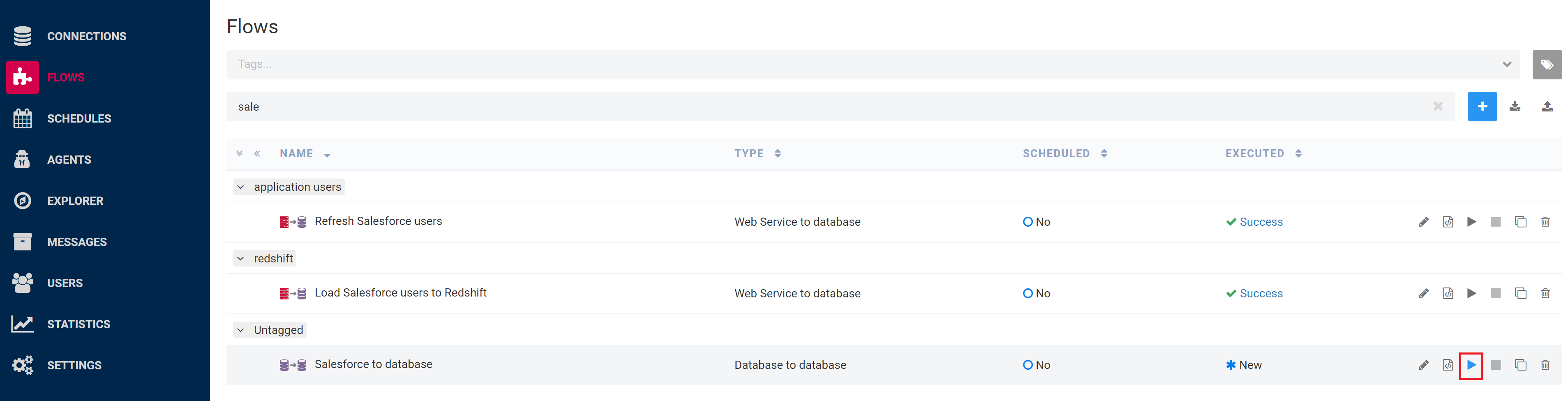The width and height of the screenshot is (1568, 401).
Task: Go to Users page
Action: click(x=65, y=283)
